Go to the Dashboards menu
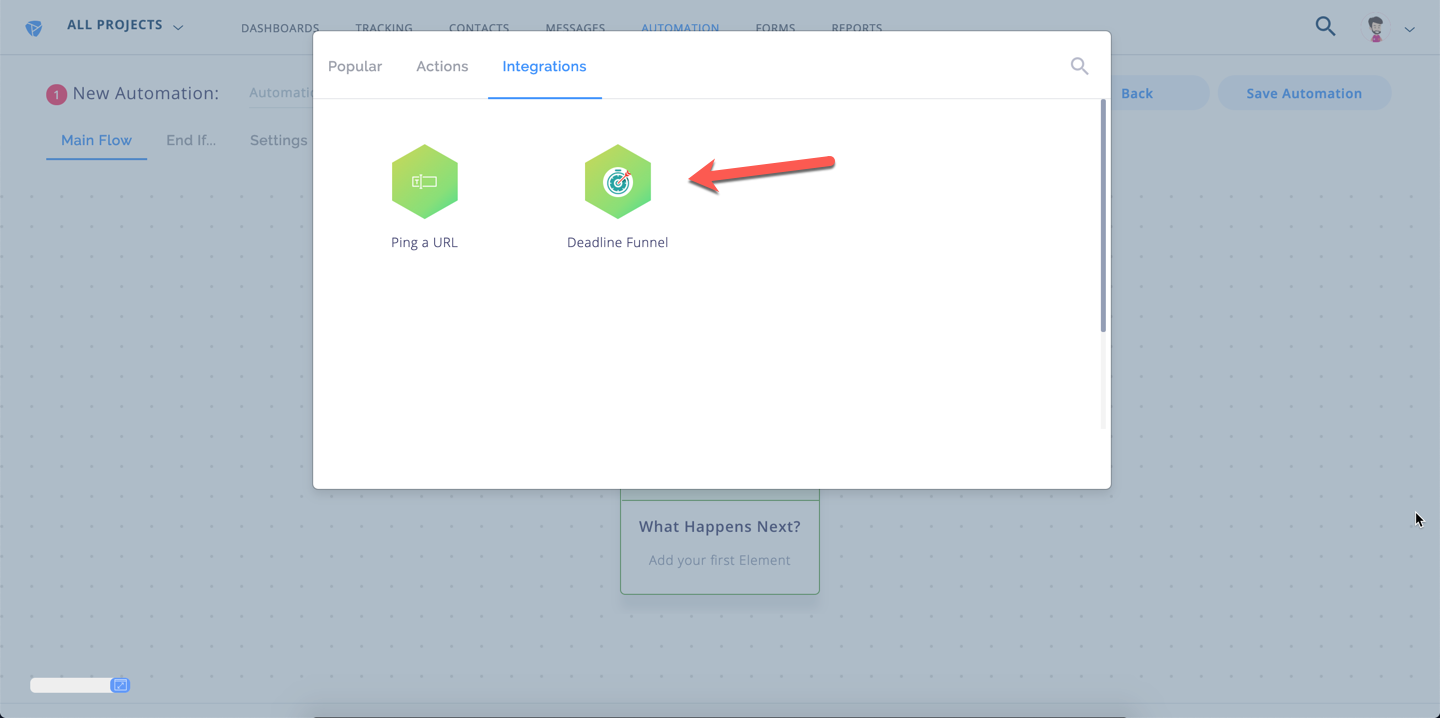 pyautogui.click(x=280, y=29)
